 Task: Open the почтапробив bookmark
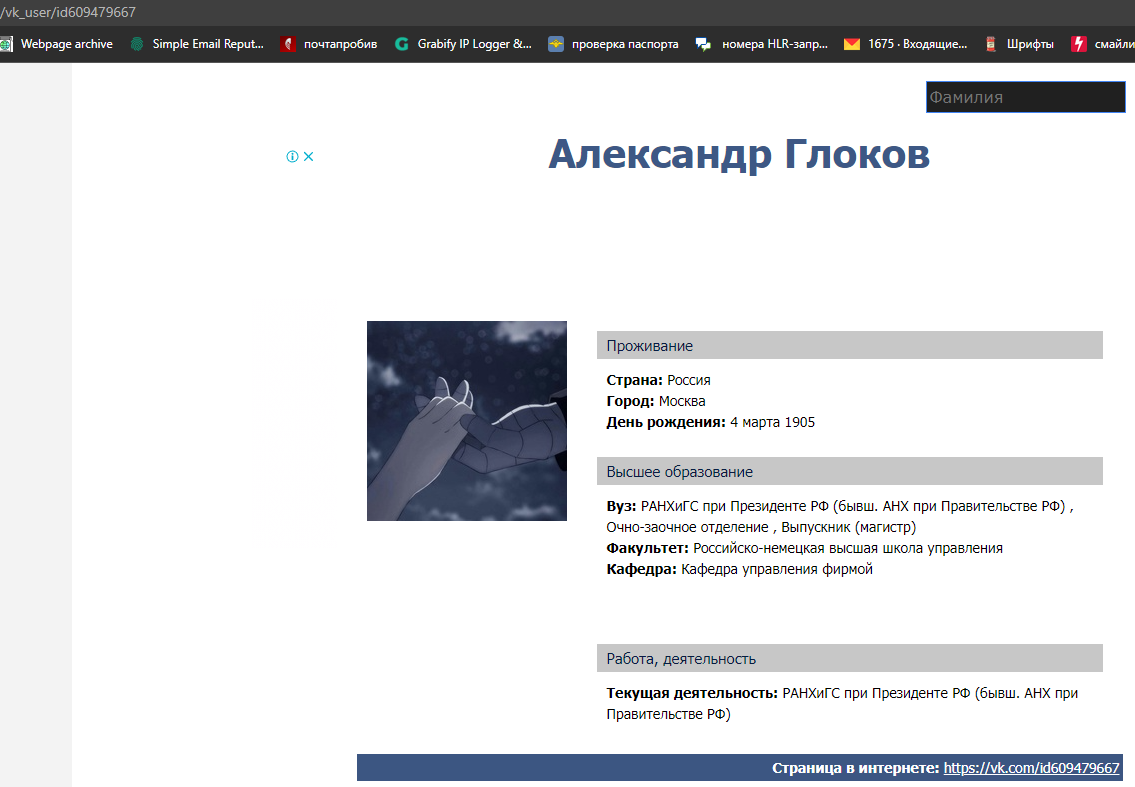pyautogui.click(x=329, y=44)
